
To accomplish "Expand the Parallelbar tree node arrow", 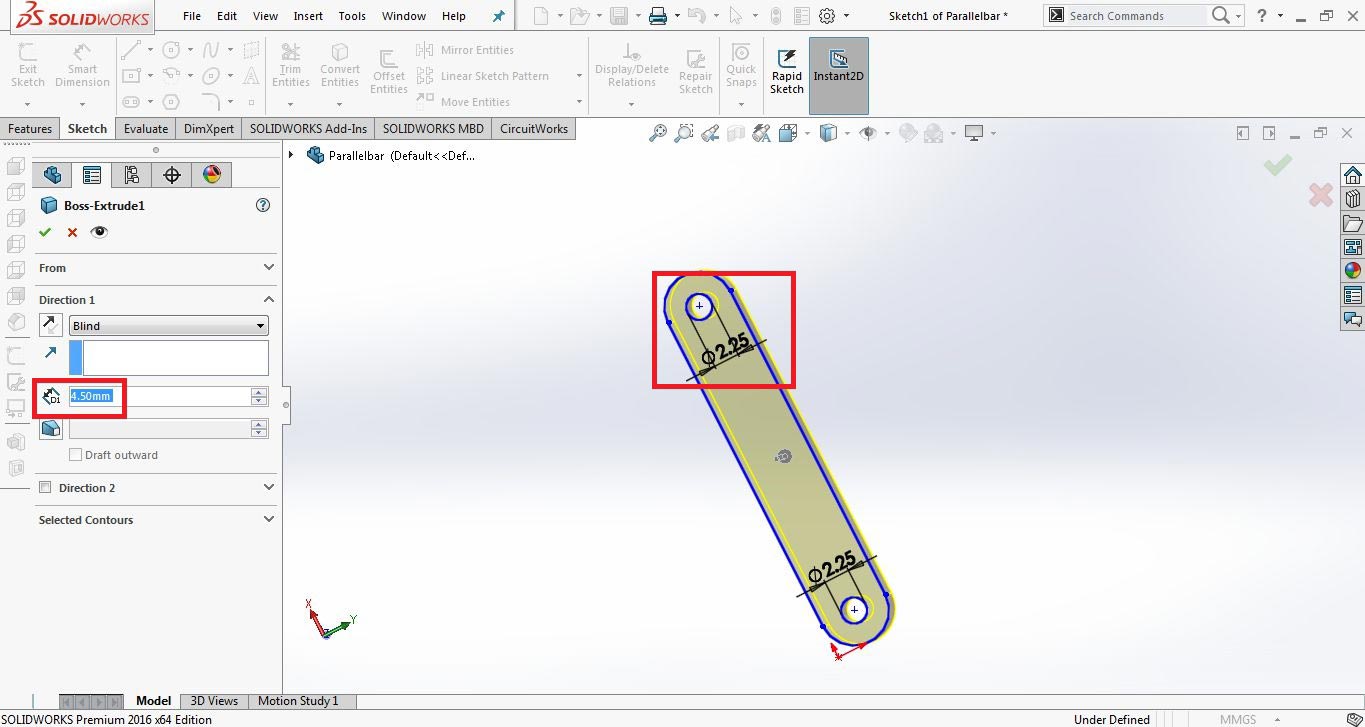I will [x=291, y=155].
